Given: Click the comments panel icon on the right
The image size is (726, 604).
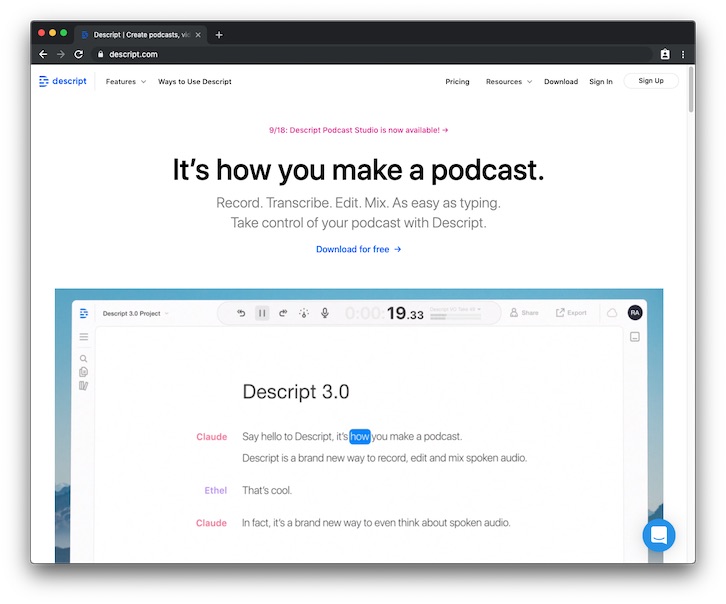Looking at the screenshot, I should tap(635, 337).
